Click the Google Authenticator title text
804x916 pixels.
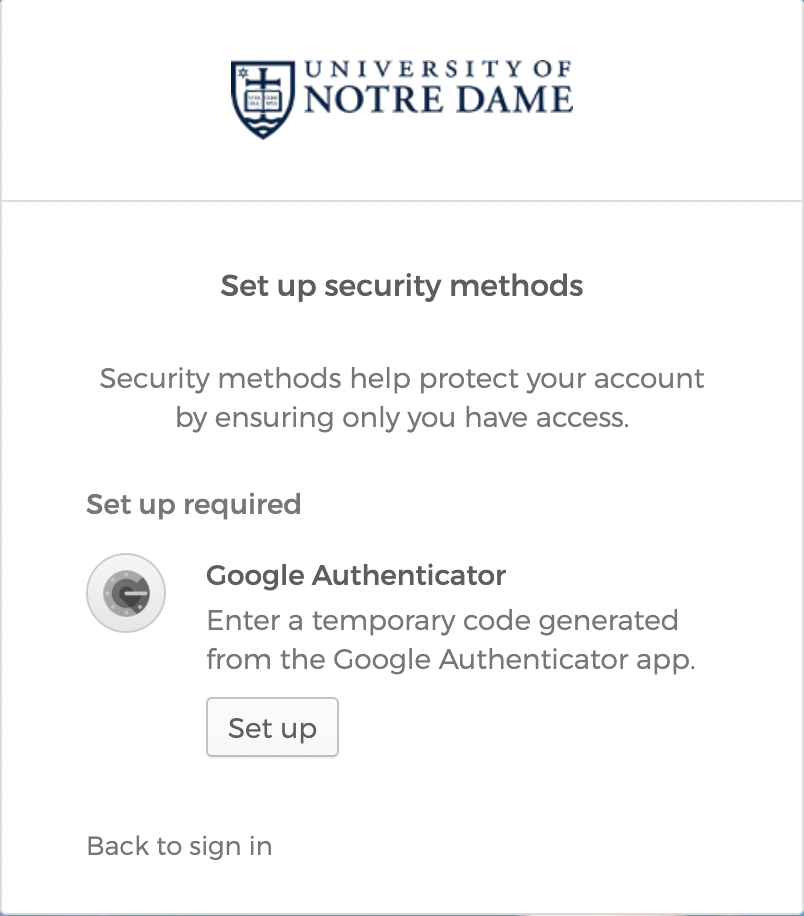[x=355, y=576]
